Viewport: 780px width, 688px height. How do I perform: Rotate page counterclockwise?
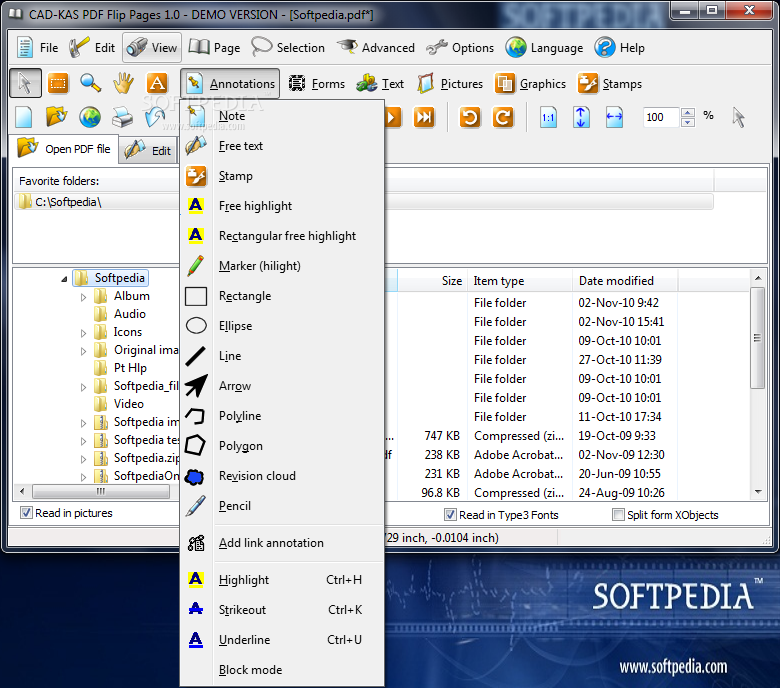(470, 117)
